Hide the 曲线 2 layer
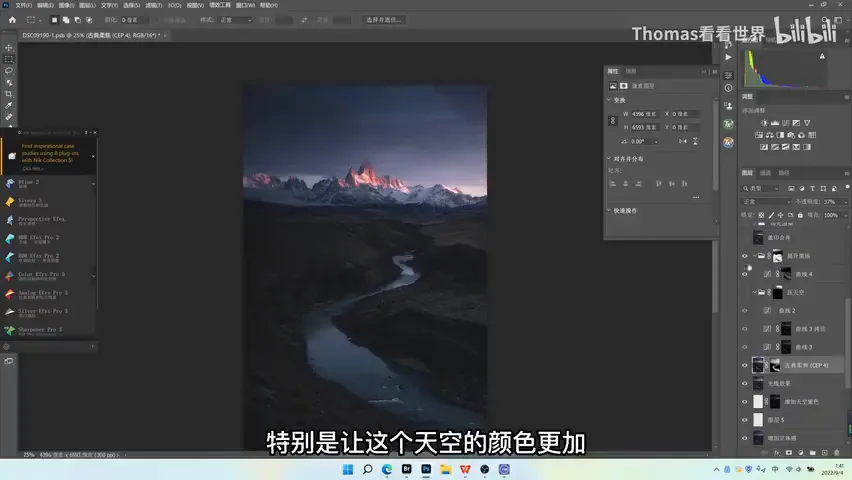The image size is (852, 480). coord(745,311)
